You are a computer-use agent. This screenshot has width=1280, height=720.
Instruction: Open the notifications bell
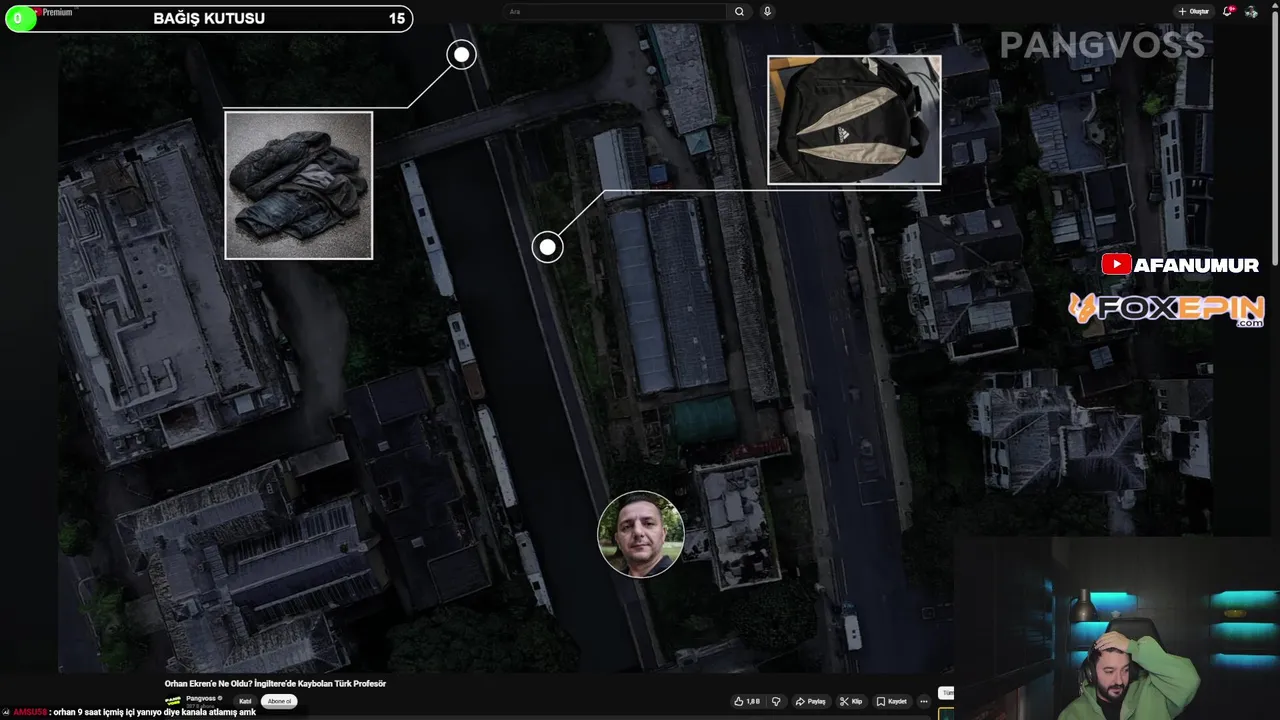coord(1228,12)
